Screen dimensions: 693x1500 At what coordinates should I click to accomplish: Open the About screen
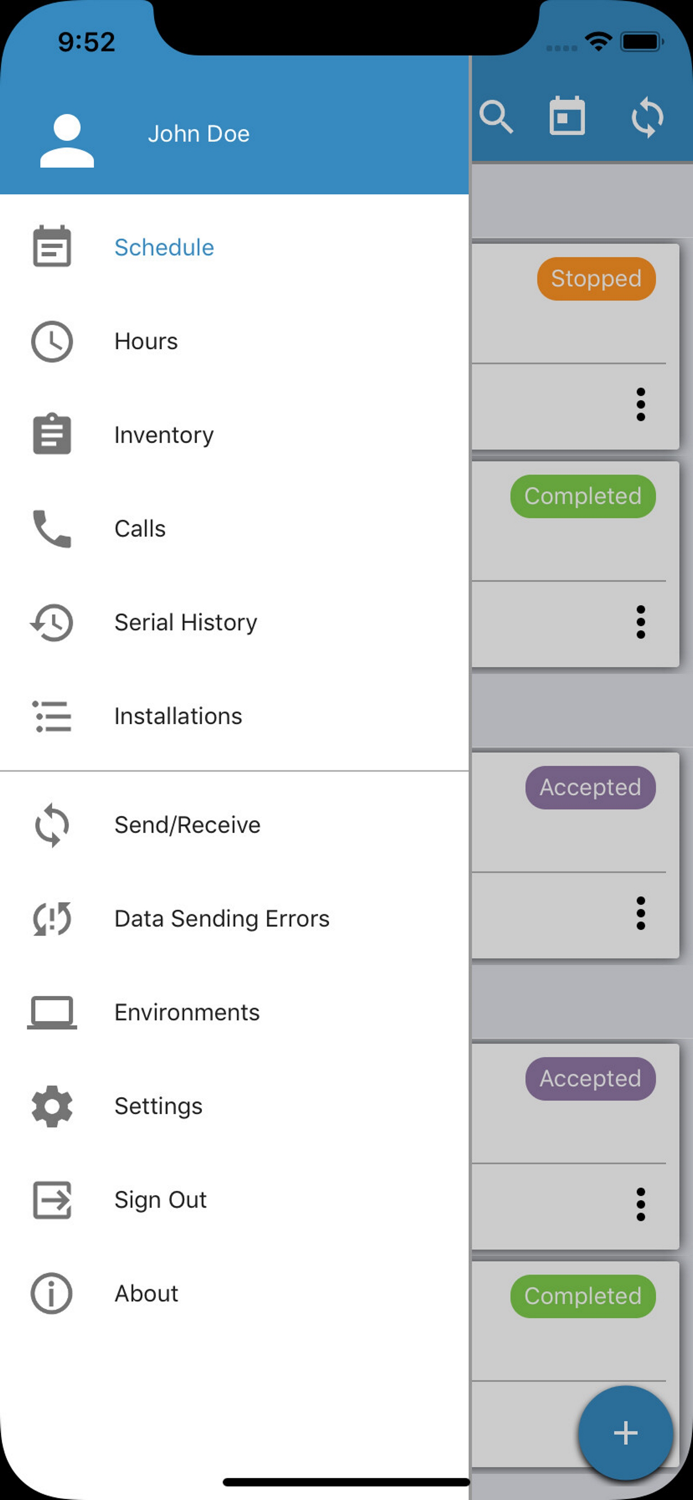(x=146, y=1293)
